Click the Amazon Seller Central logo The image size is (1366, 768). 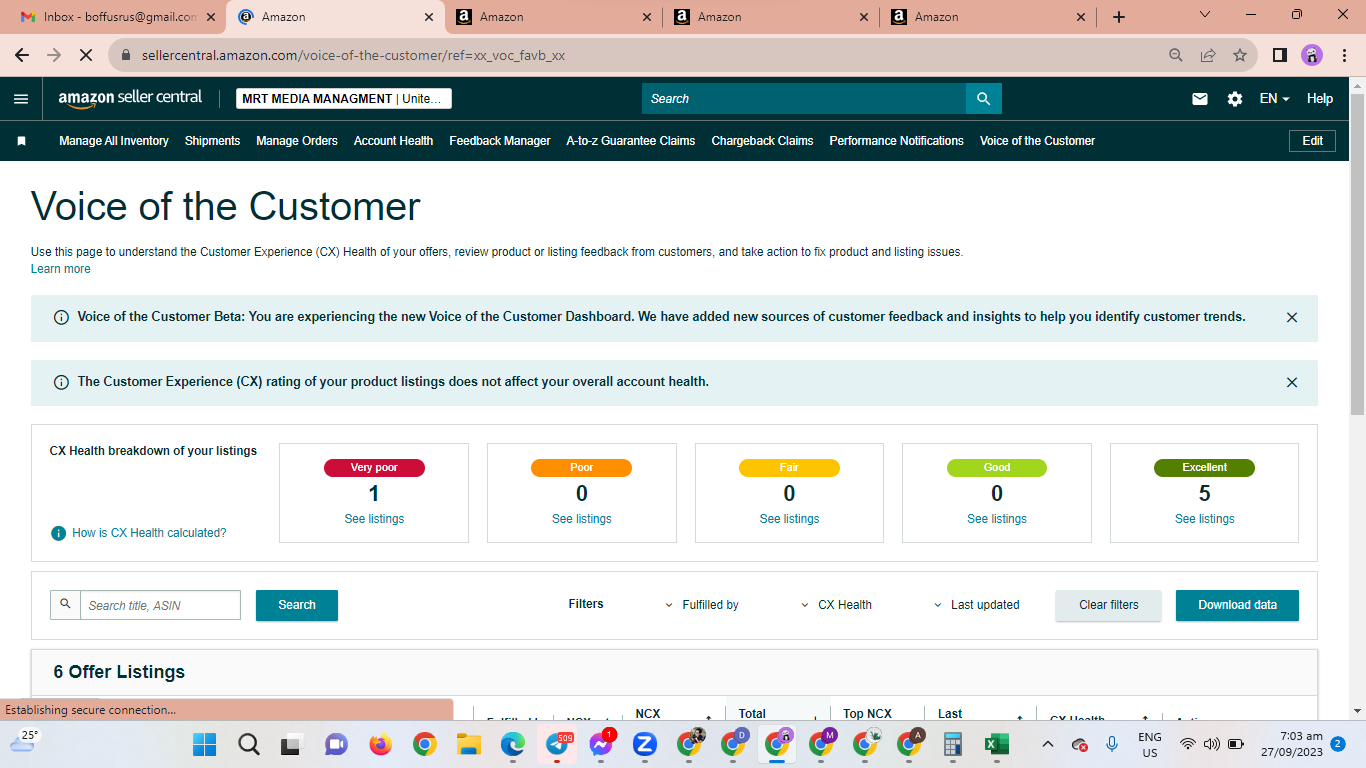[130, 98]
